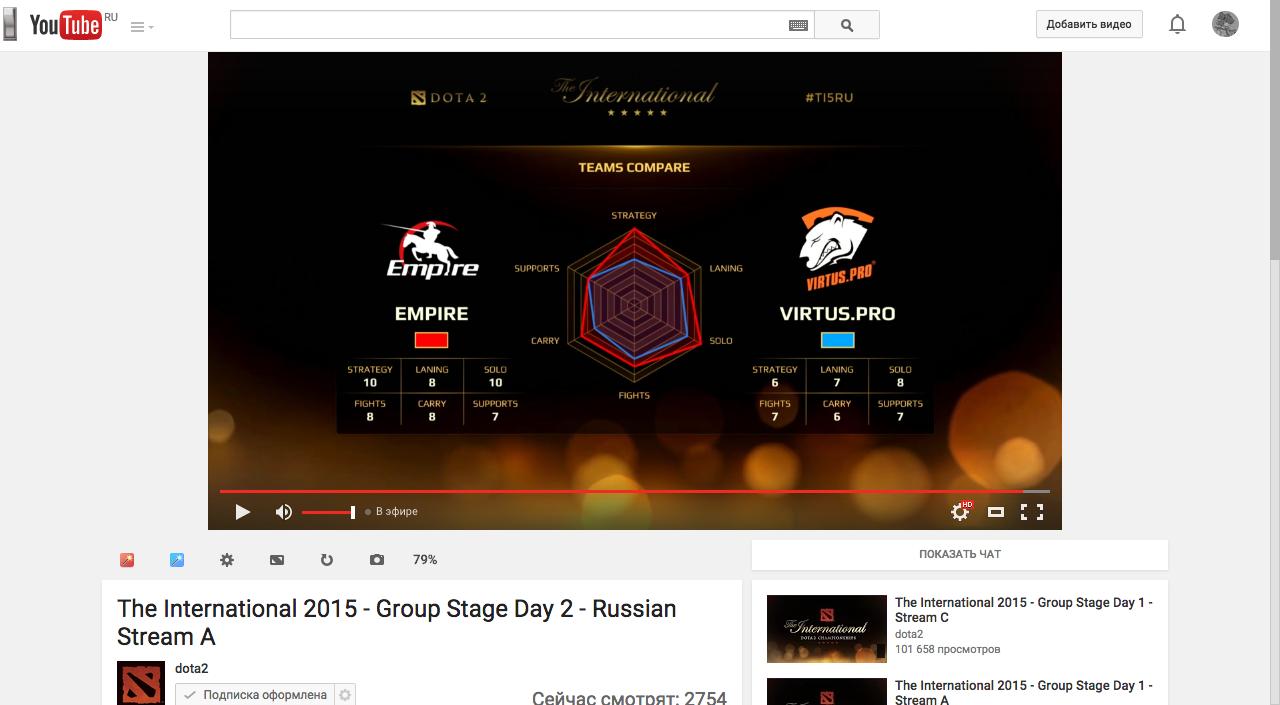Mute the video with speaker icon
Image resolution: width=1280 pixels, height=705 pixels.
click(284, 512)
